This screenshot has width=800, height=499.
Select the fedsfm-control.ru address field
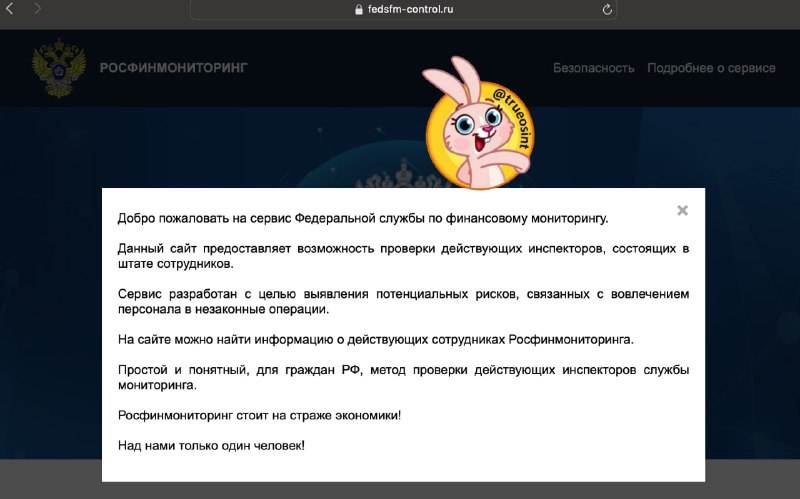(x=403, y=9)
